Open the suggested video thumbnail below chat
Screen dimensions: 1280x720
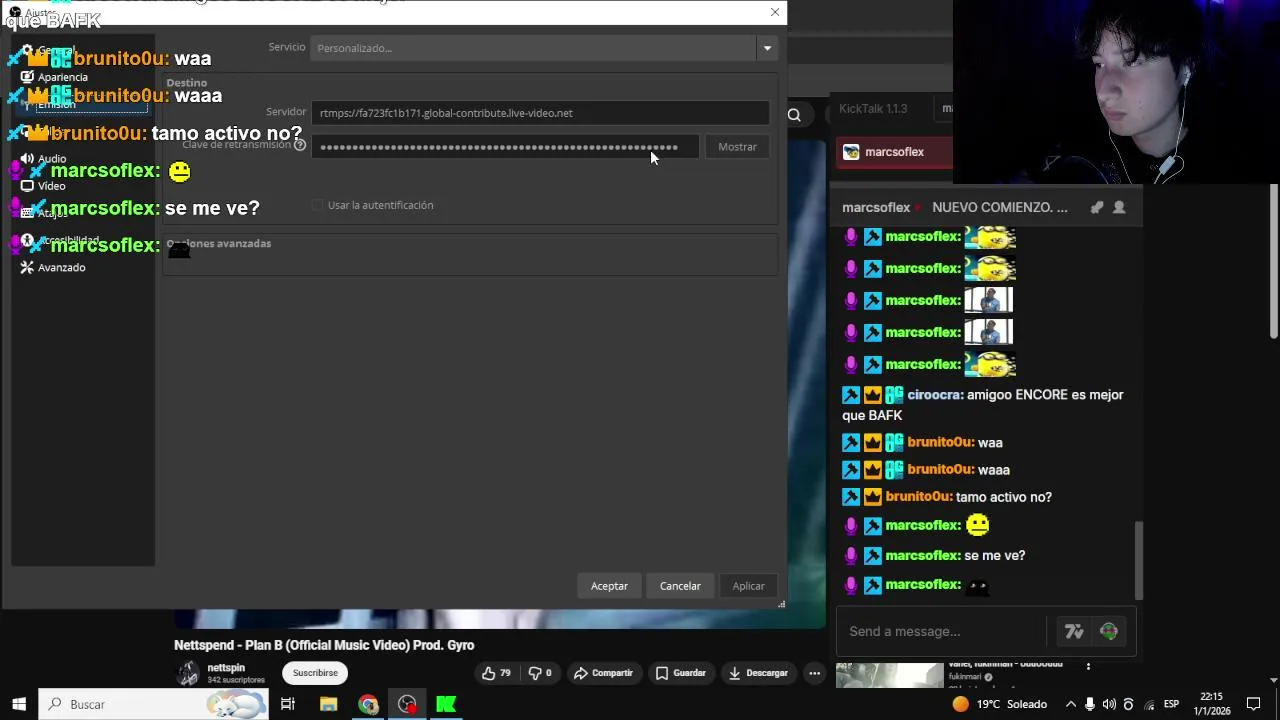pos(889,675)
